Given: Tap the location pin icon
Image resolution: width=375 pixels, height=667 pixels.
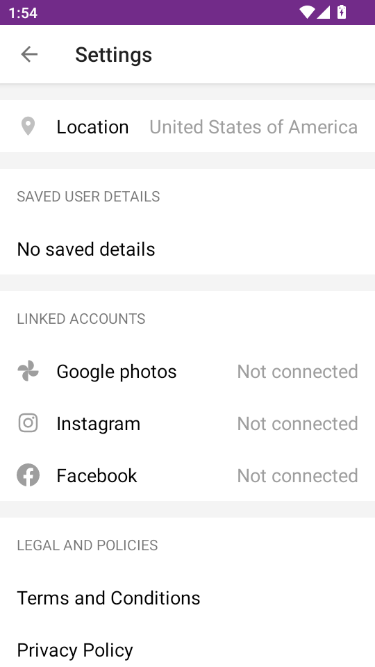Looking at the screenshot, I should pyautogui.click(x=28, y=126).
